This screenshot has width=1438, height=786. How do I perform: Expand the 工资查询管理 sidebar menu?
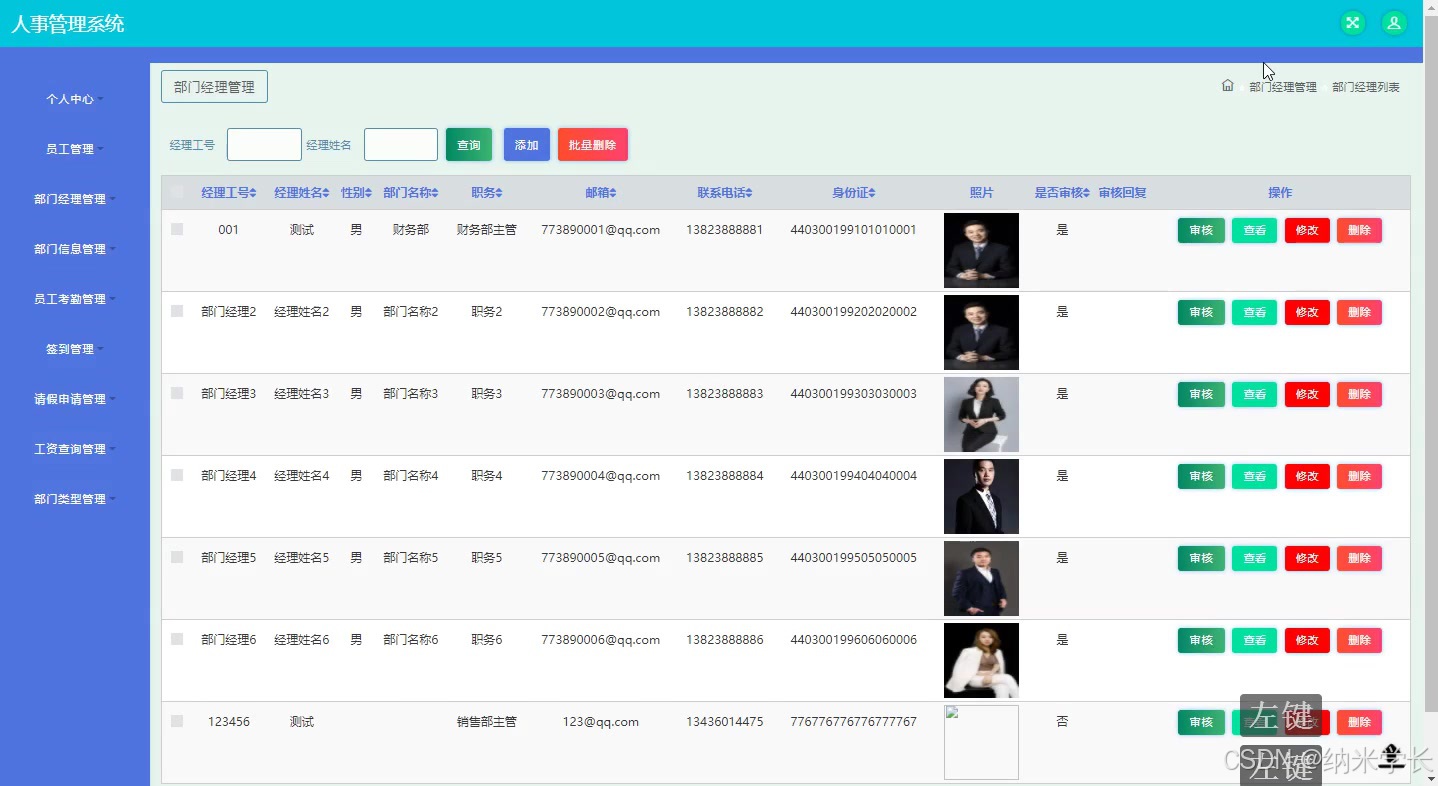71,448
